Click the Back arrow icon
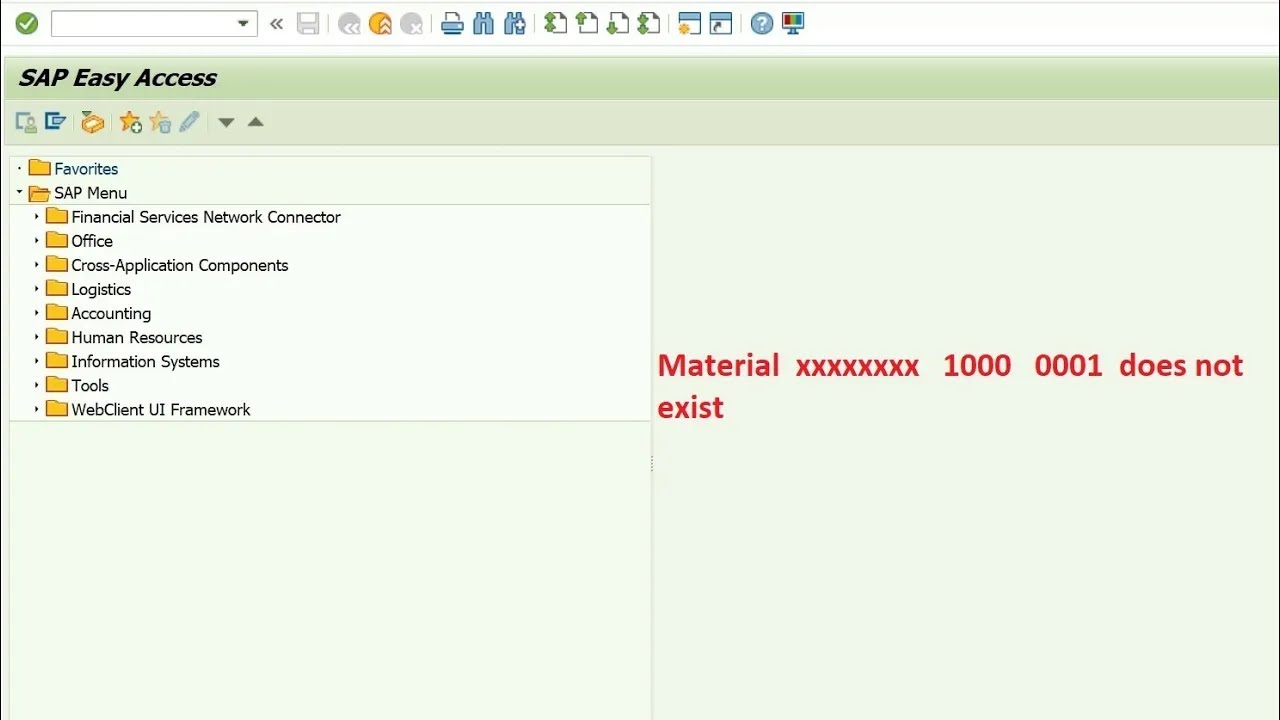1280x720 pixels. pyautogui.click(x=349, y=24)
